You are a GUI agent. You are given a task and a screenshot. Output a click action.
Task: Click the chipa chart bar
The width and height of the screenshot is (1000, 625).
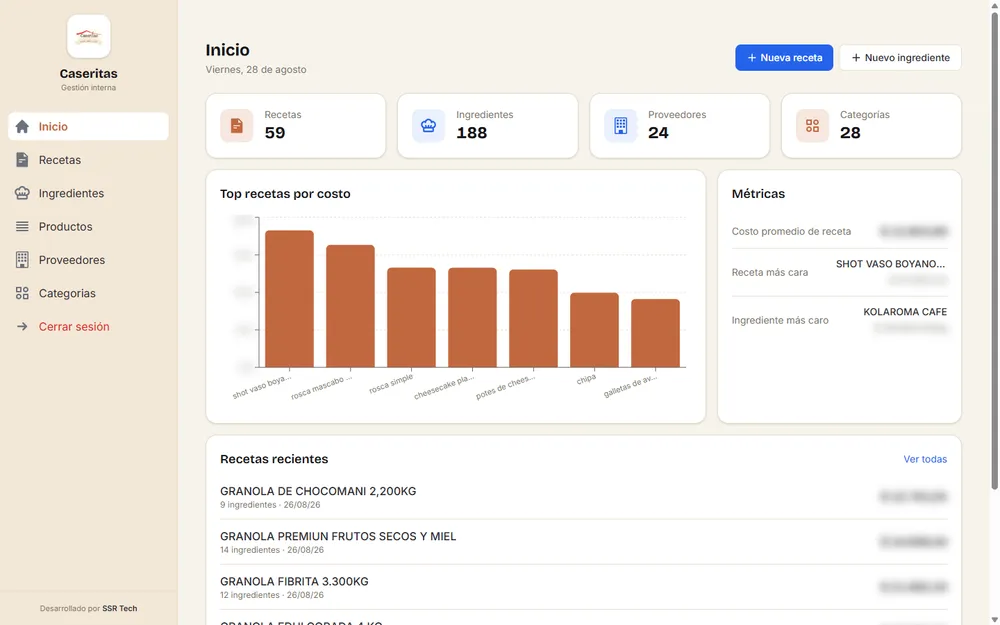594,330
